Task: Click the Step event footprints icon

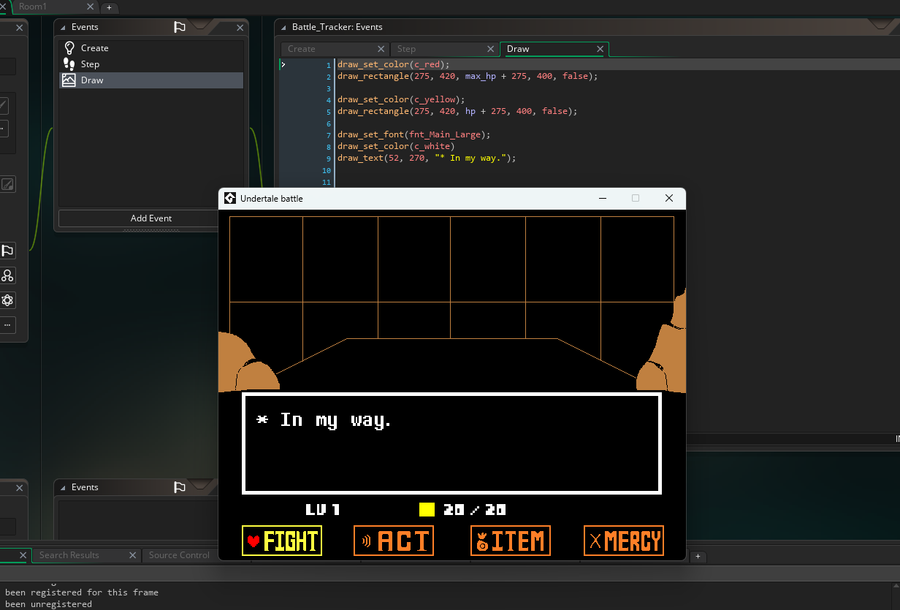Action: [69, 64]
